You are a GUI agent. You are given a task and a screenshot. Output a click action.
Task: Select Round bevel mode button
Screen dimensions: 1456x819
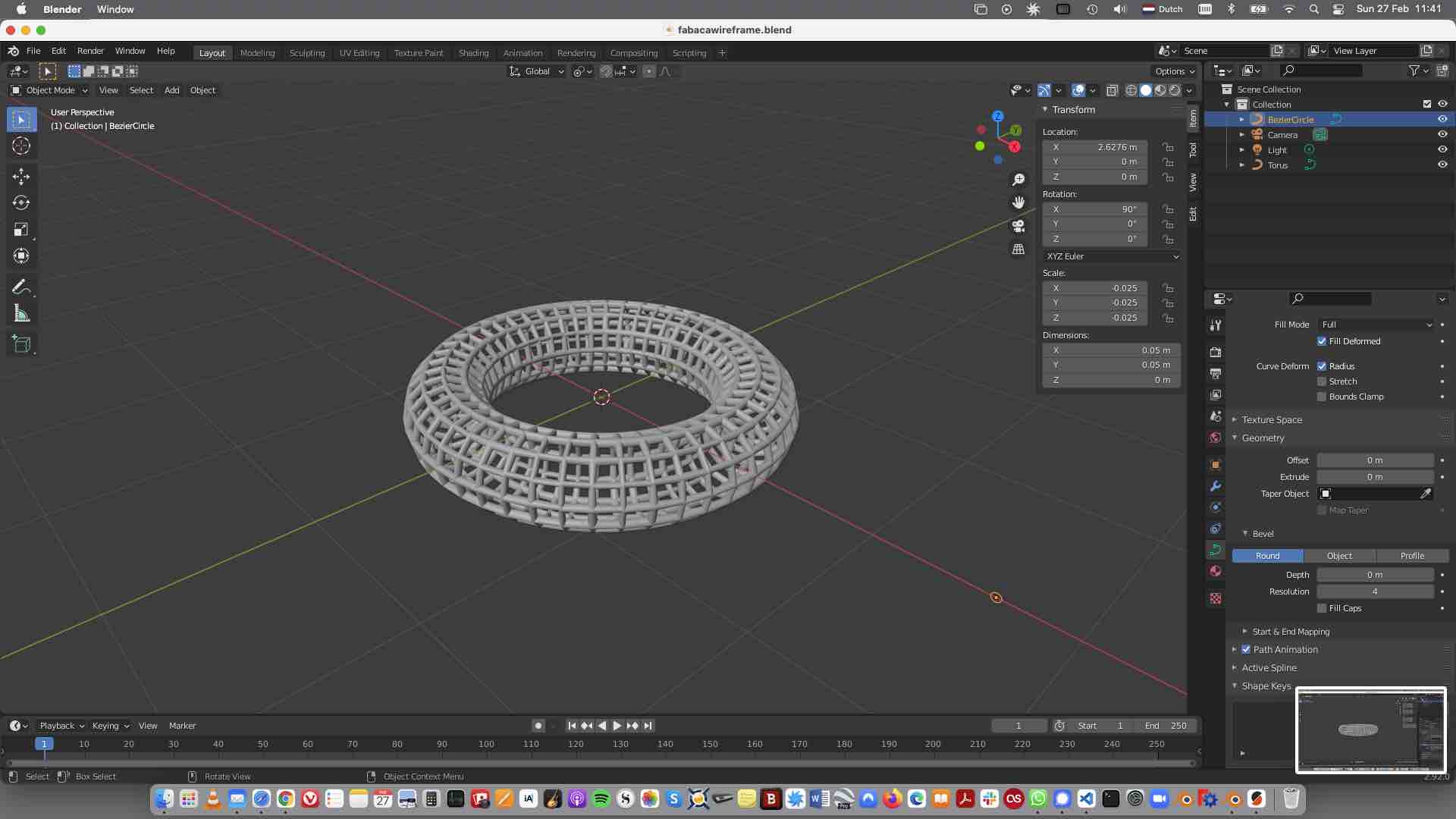(1267, 556)
